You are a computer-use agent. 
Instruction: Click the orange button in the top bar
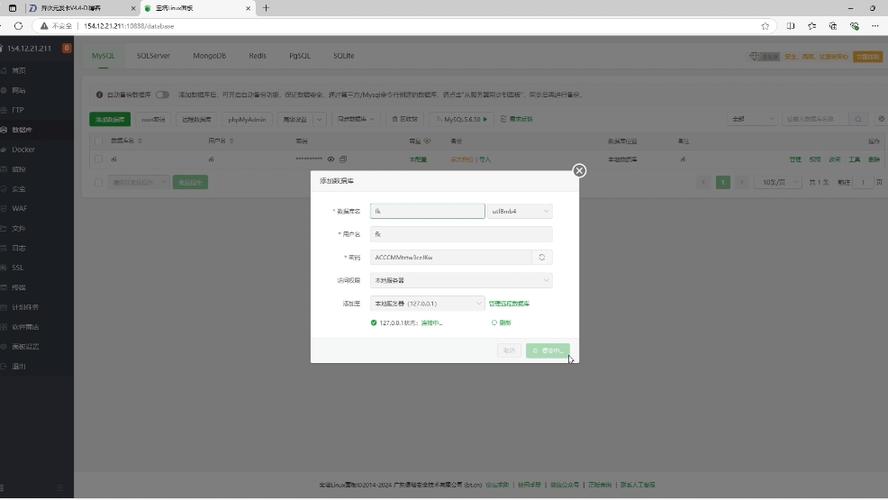pyautogui.click(x=868, y=56)
